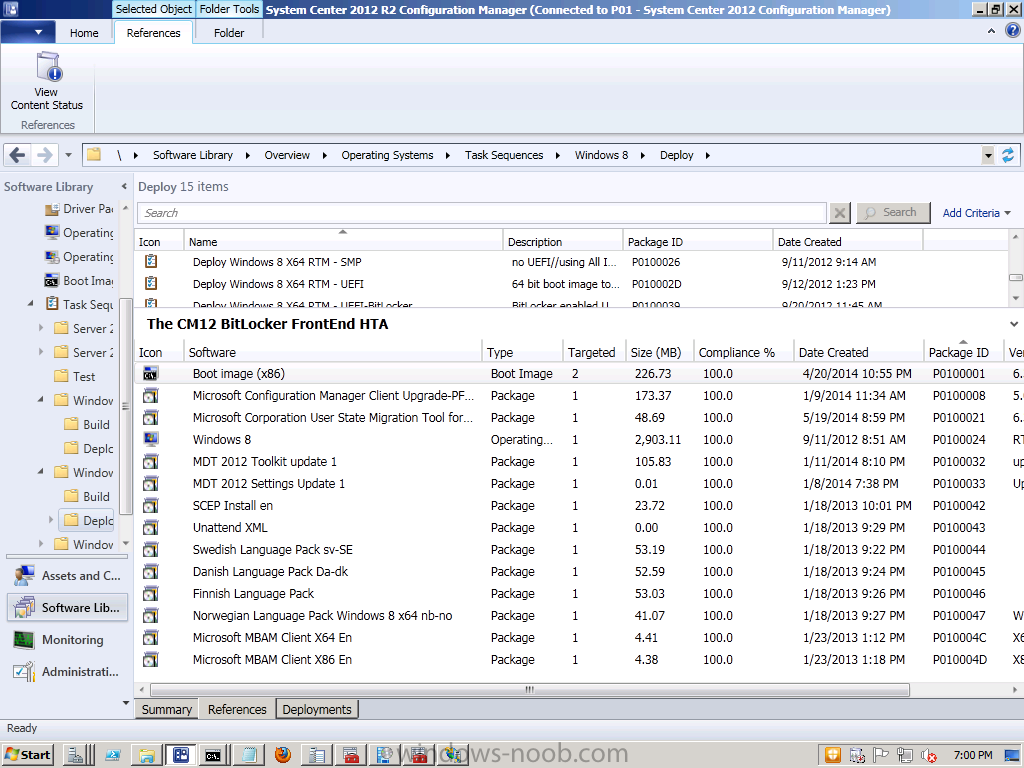Open the Add Criteria dropdown

[976, 213]
